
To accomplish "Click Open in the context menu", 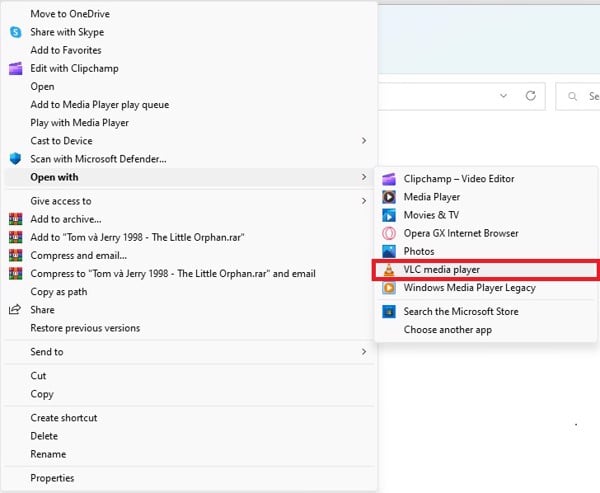I will click(42, 87).
